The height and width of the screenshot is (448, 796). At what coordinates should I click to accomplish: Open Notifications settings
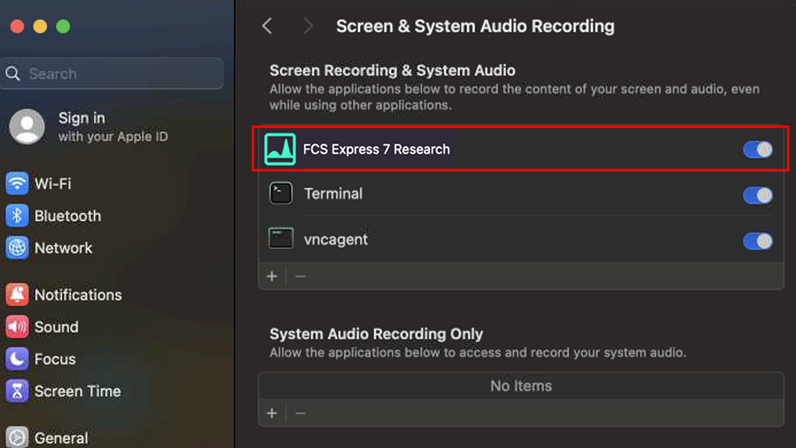coord(77,295)
